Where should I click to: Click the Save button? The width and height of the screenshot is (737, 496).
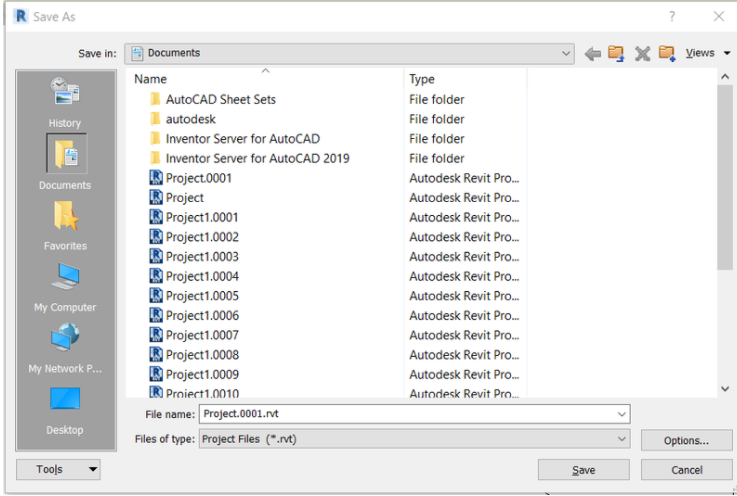click(584, 470)
